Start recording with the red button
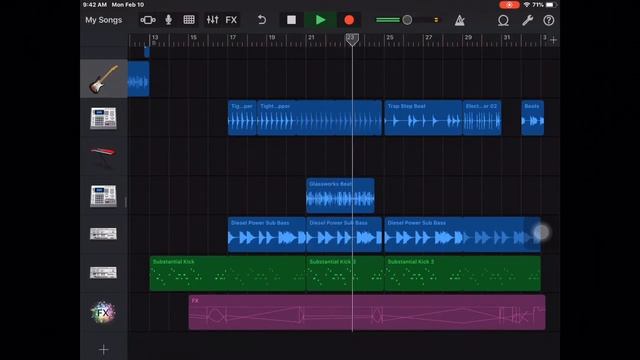 [349, 20]
